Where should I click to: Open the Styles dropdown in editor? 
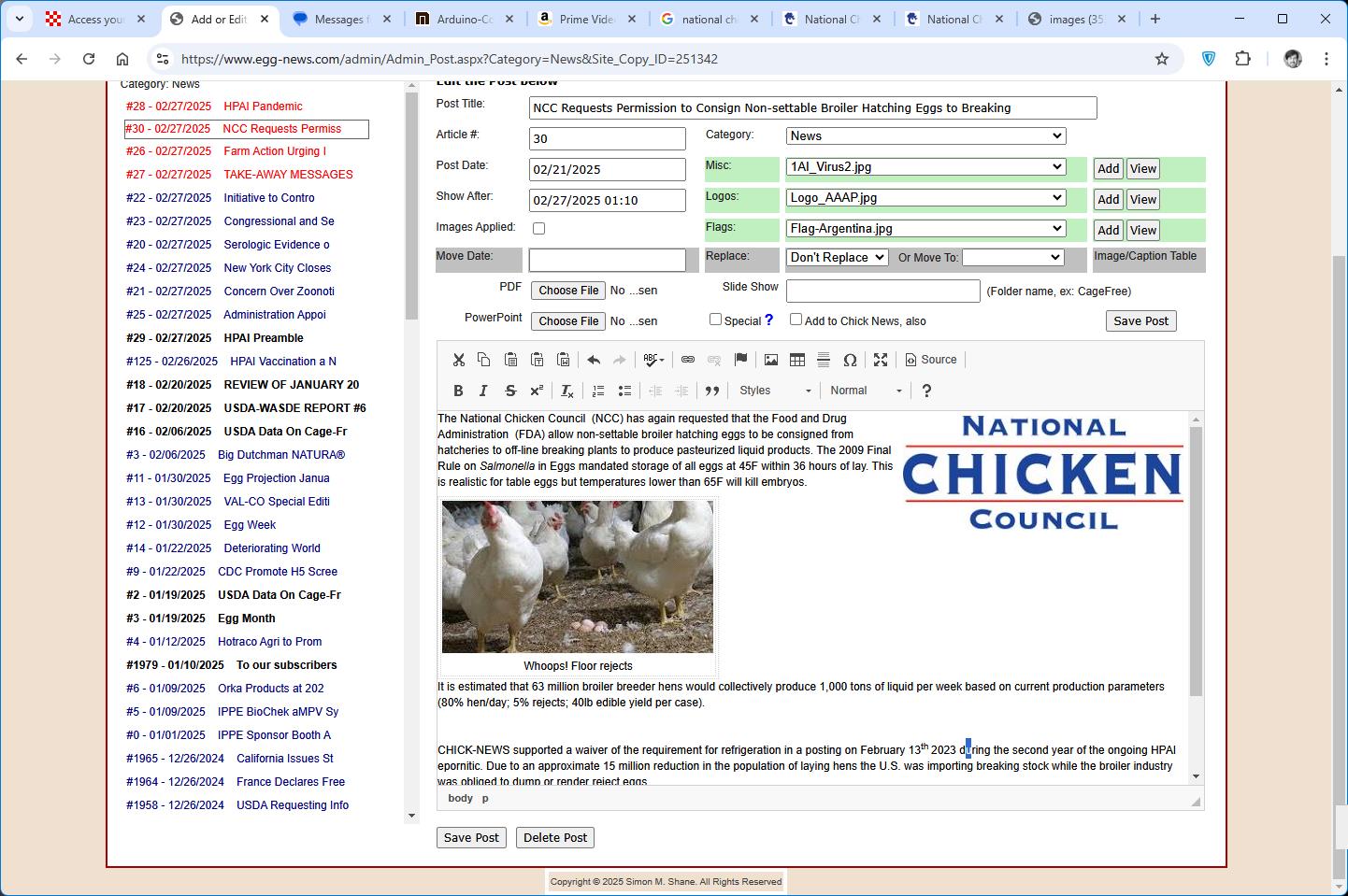775,391
